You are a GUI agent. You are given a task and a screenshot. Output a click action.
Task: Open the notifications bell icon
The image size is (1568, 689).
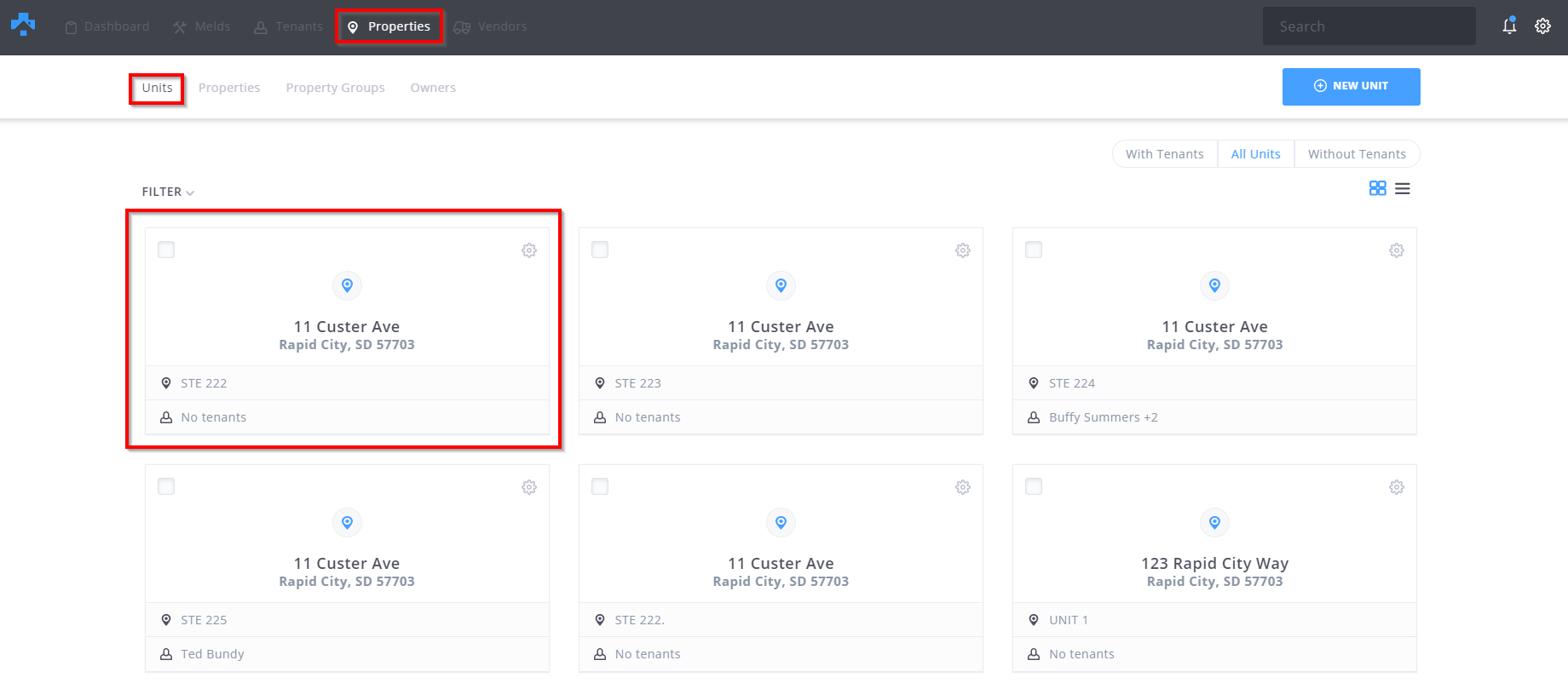[1509, 26]
